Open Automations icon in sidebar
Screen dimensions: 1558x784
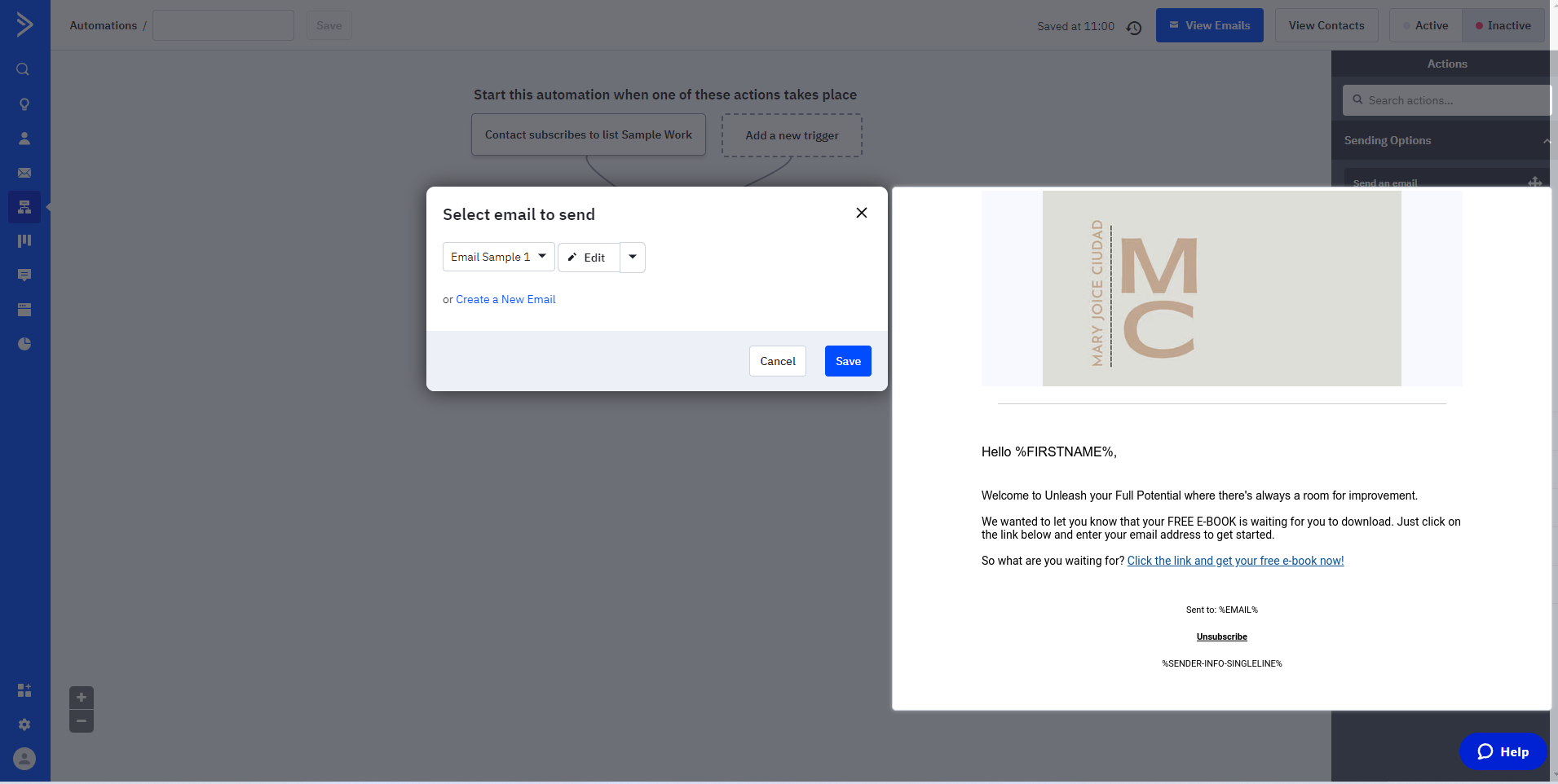24,207
